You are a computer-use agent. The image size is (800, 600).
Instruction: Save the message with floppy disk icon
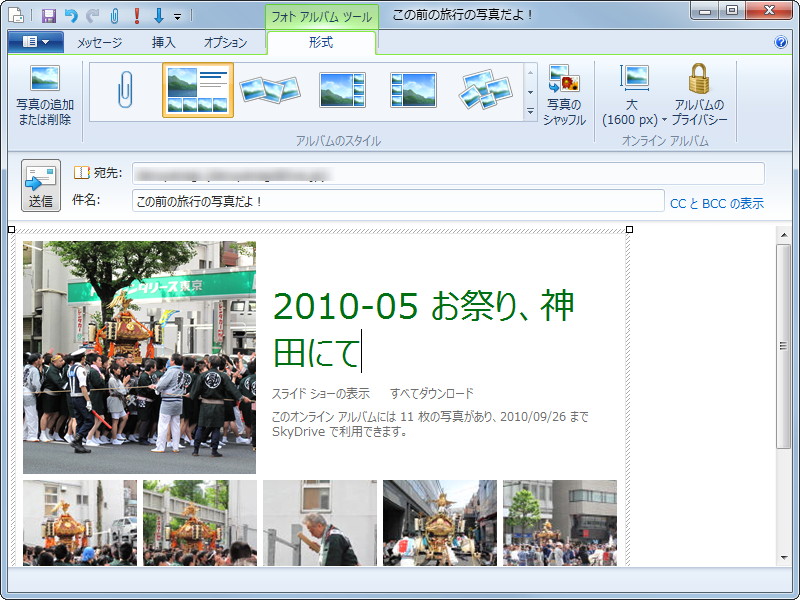click(x=48, y=15)
